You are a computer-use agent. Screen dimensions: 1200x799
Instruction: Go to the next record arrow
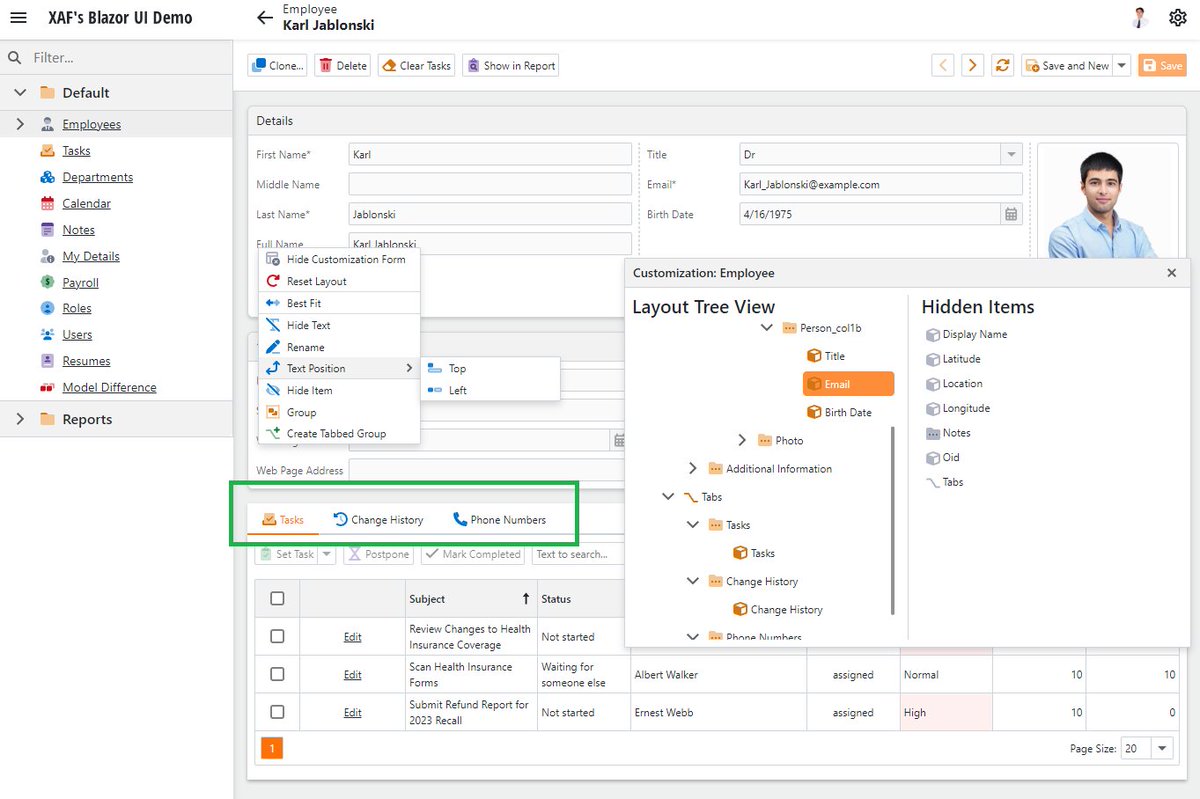click(x=972, y=66)
